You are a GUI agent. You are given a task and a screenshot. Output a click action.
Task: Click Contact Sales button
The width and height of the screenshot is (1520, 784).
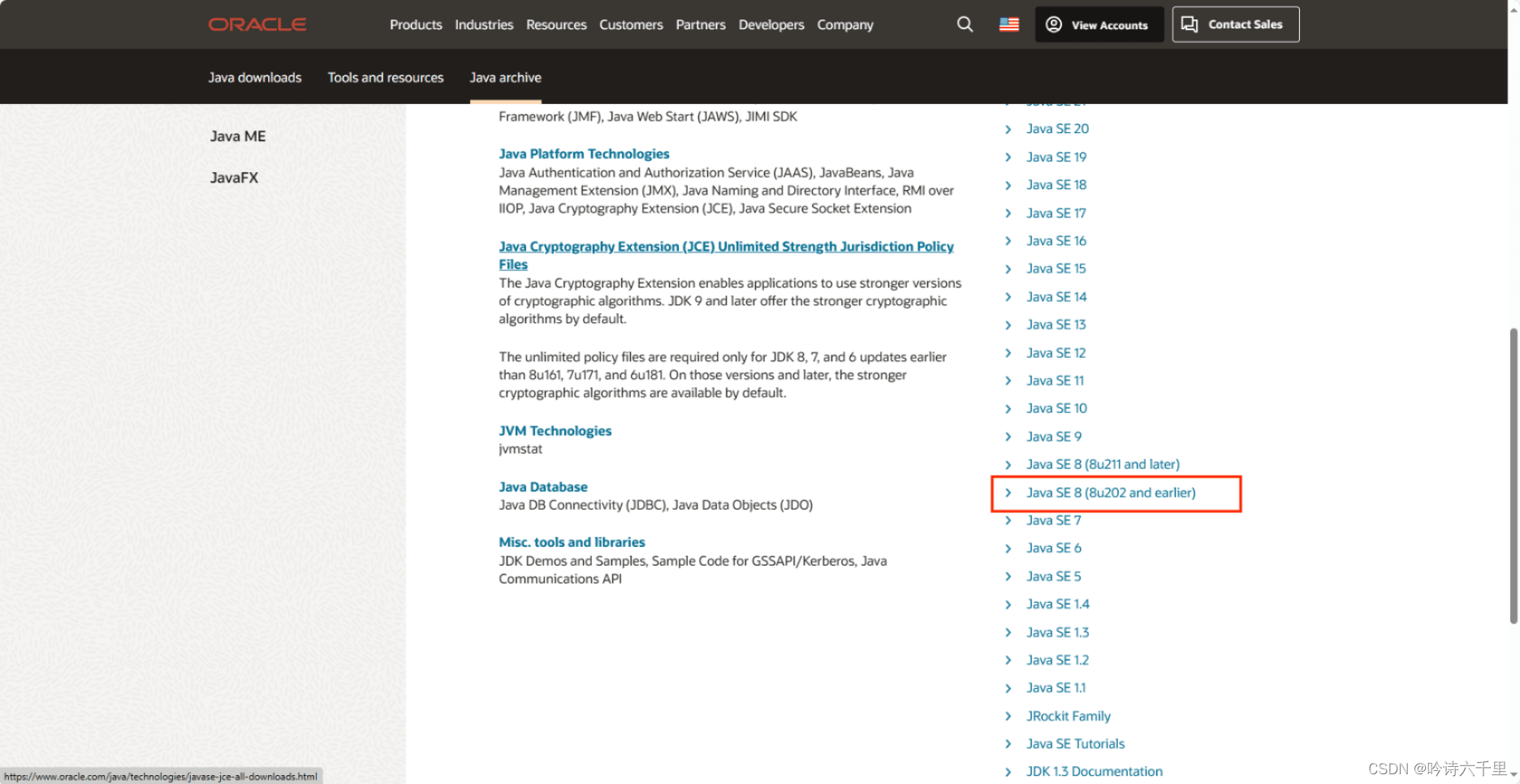[1236, 24]
